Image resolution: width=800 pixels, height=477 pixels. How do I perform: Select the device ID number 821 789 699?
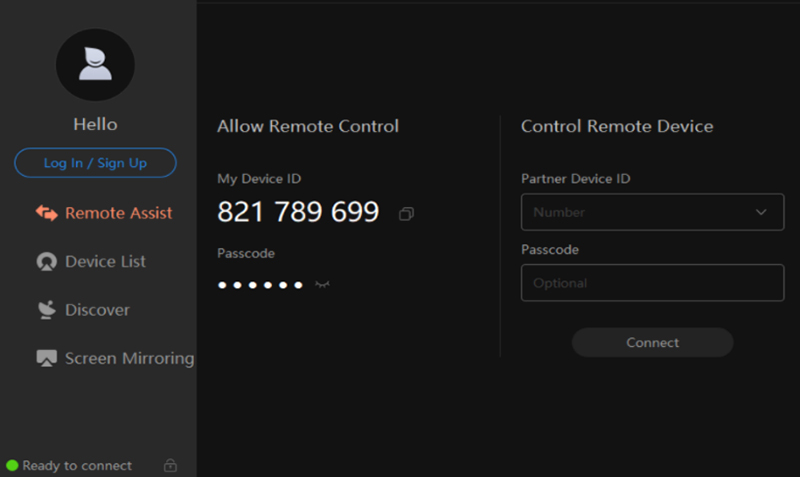298,212
